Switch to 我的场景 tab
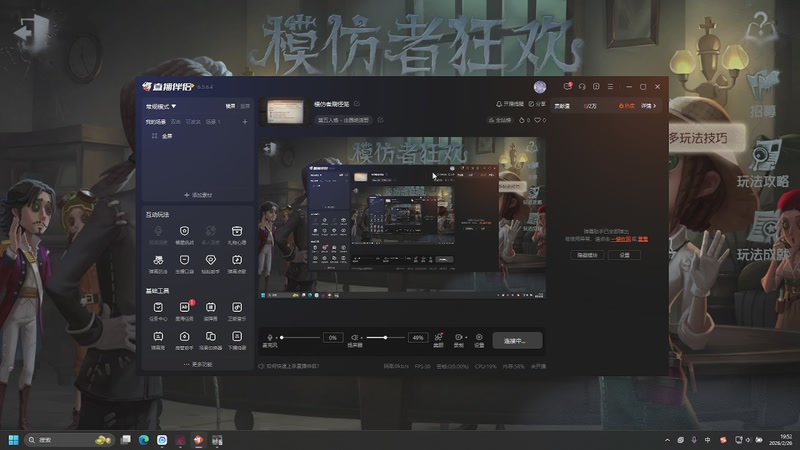This screenshot has width=800, height=450. (x=156, y=122)
